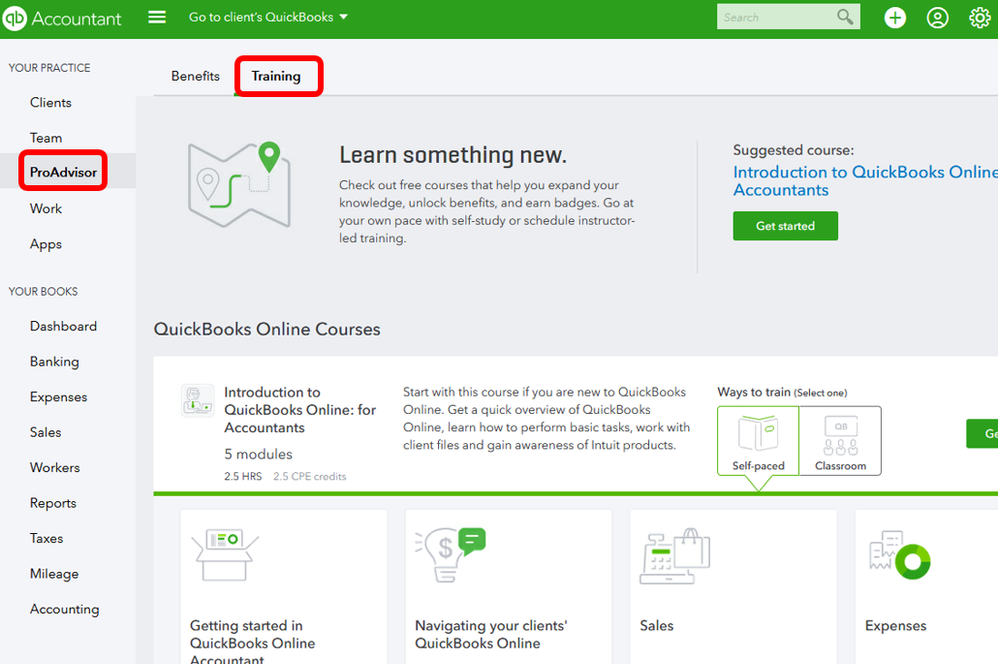The height and width of the screenshot is (664, 998).
Task: Click the lightbulb dollar Navigating icon
Action: click(450, 555)
